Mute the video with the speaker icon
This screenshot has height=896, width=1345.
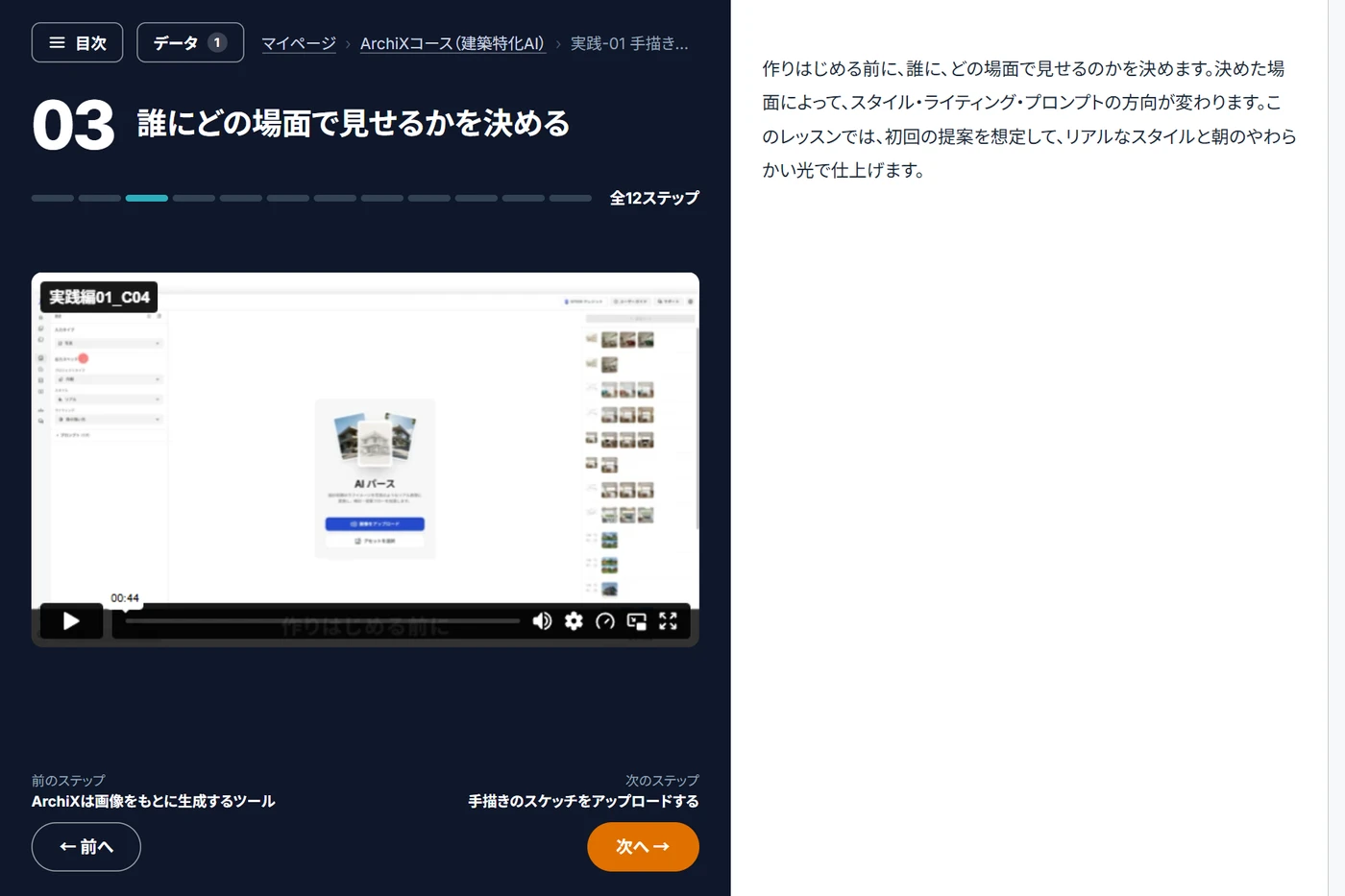coord(542,621)
